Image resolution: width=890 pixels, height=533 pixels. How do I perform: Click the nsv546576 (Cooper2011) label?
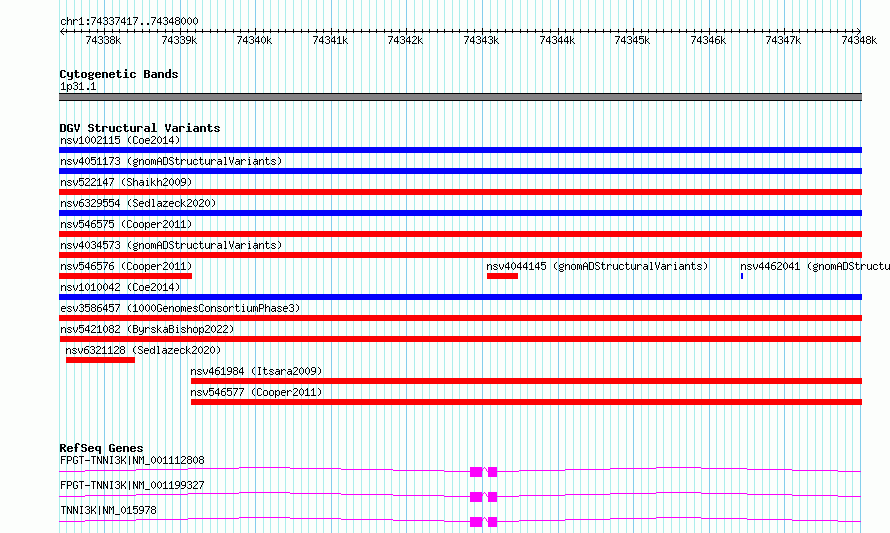126,266
